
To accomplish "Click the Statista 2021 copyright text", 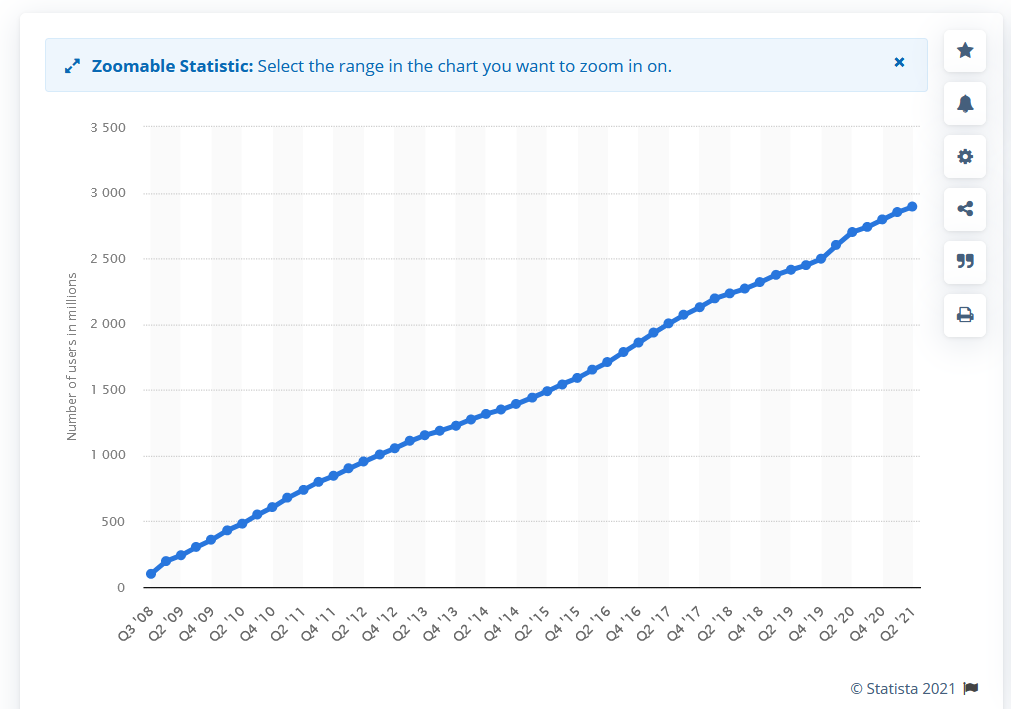I will [x=903, y=688].
